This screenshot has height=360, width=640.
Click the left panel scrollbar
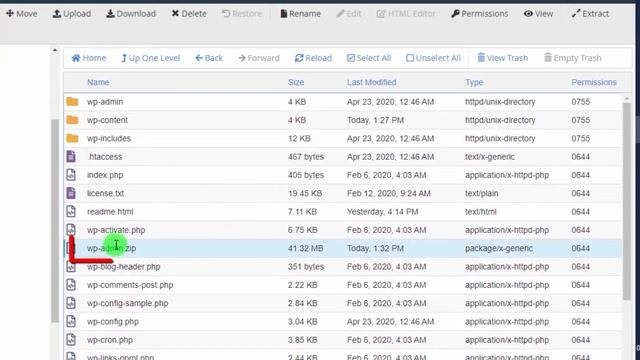55,220
